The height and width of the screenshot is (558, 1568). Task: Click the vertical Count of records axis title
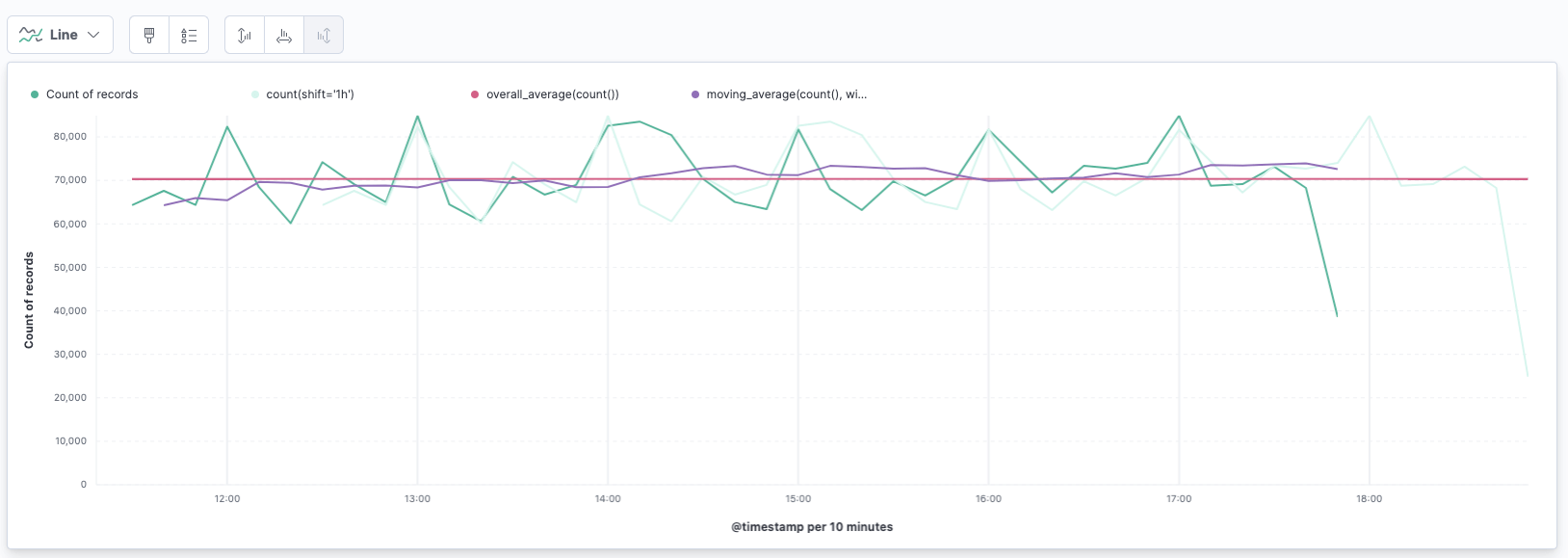coord(29,300)
